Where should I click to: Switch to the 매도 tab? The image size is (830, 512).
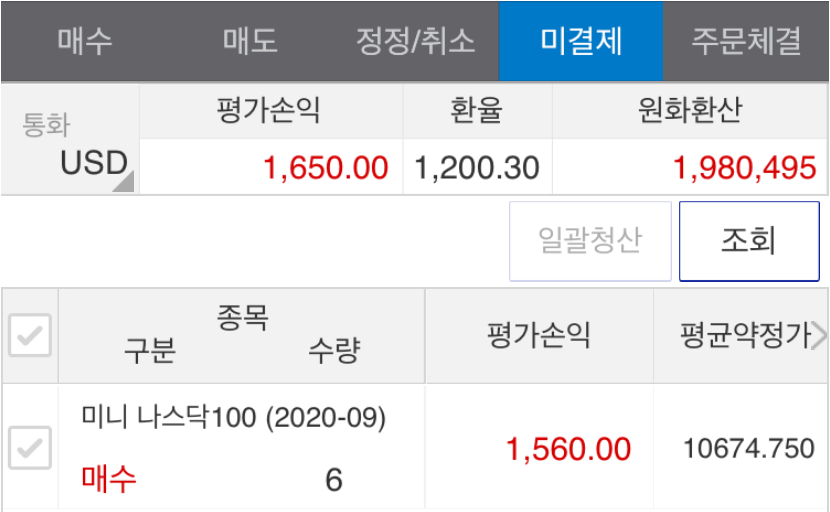pos(250,41)
